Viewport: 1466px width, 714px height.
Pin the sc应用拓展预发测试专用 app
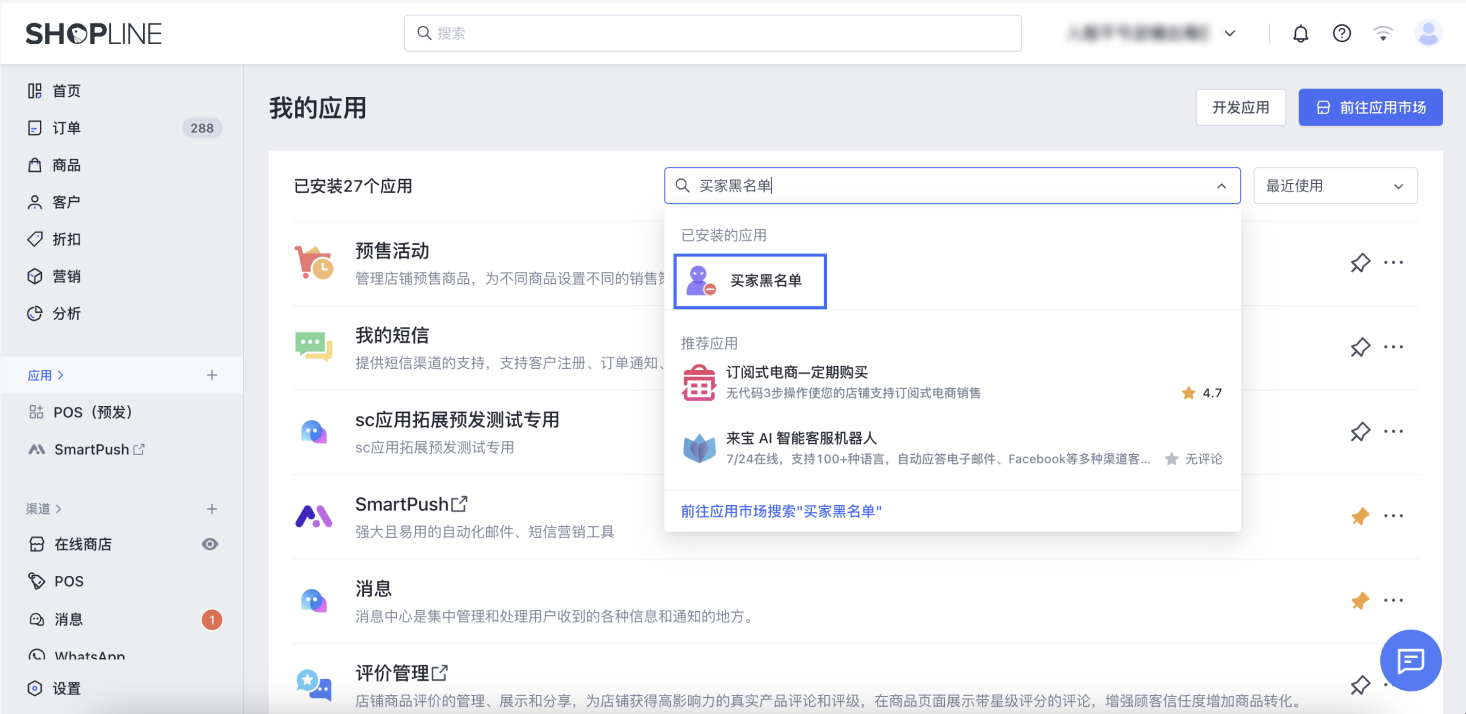[x=1360, y=432]
